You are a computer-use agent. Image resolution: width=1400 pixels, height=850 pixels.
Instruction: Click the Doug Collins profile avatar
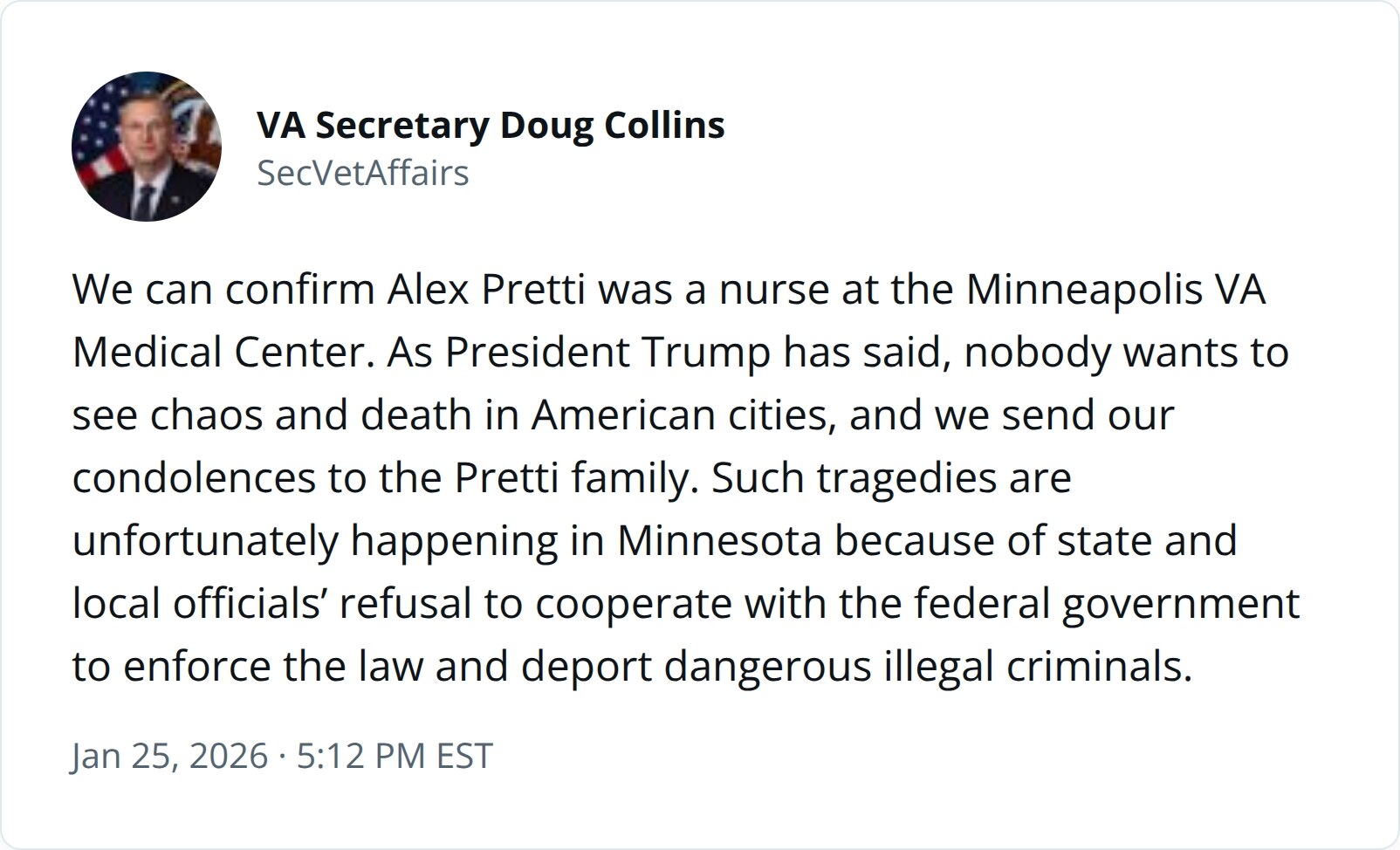(147, 147)
